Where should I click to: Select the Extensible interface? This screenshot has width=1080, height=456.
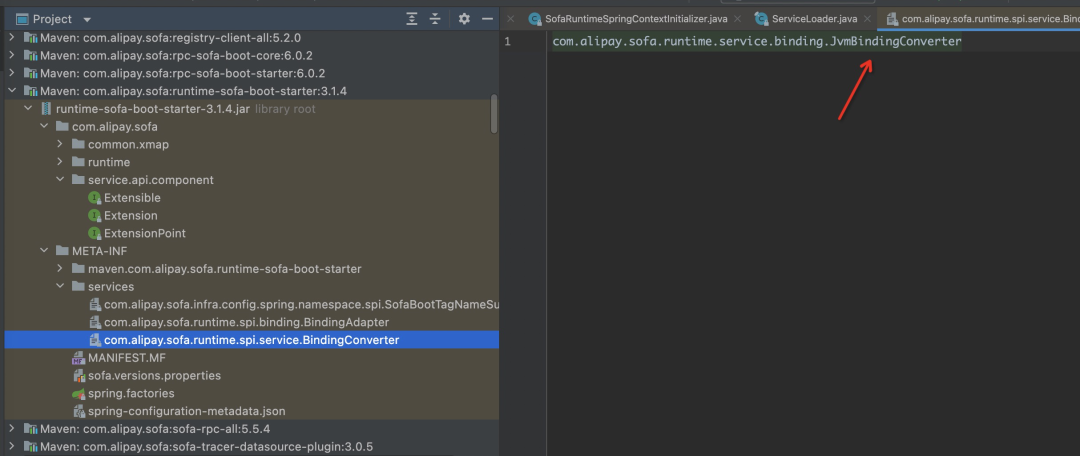coord(132,198)
